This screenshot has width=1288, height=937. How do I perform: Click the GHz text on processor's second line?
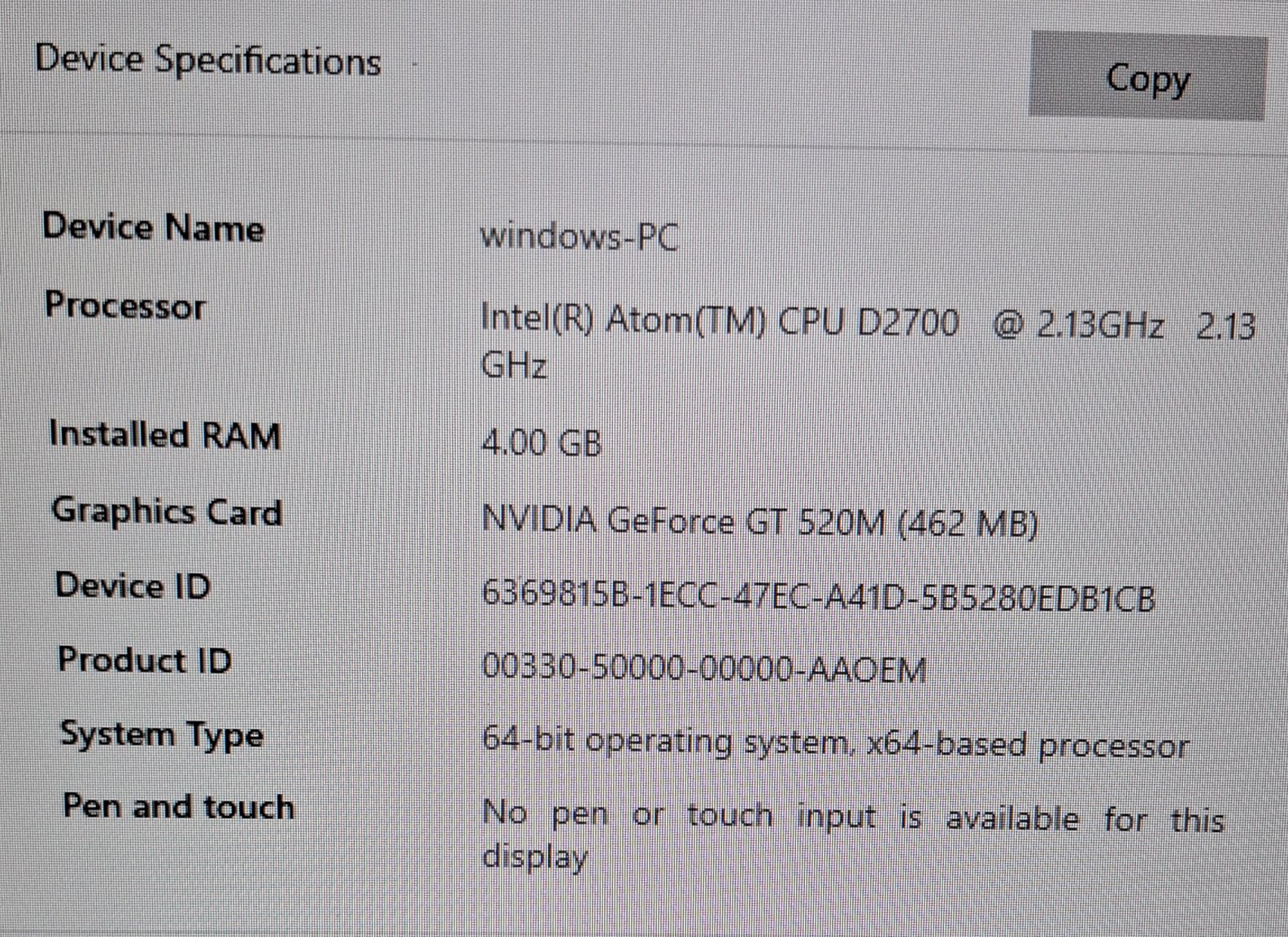pos(514,366)
